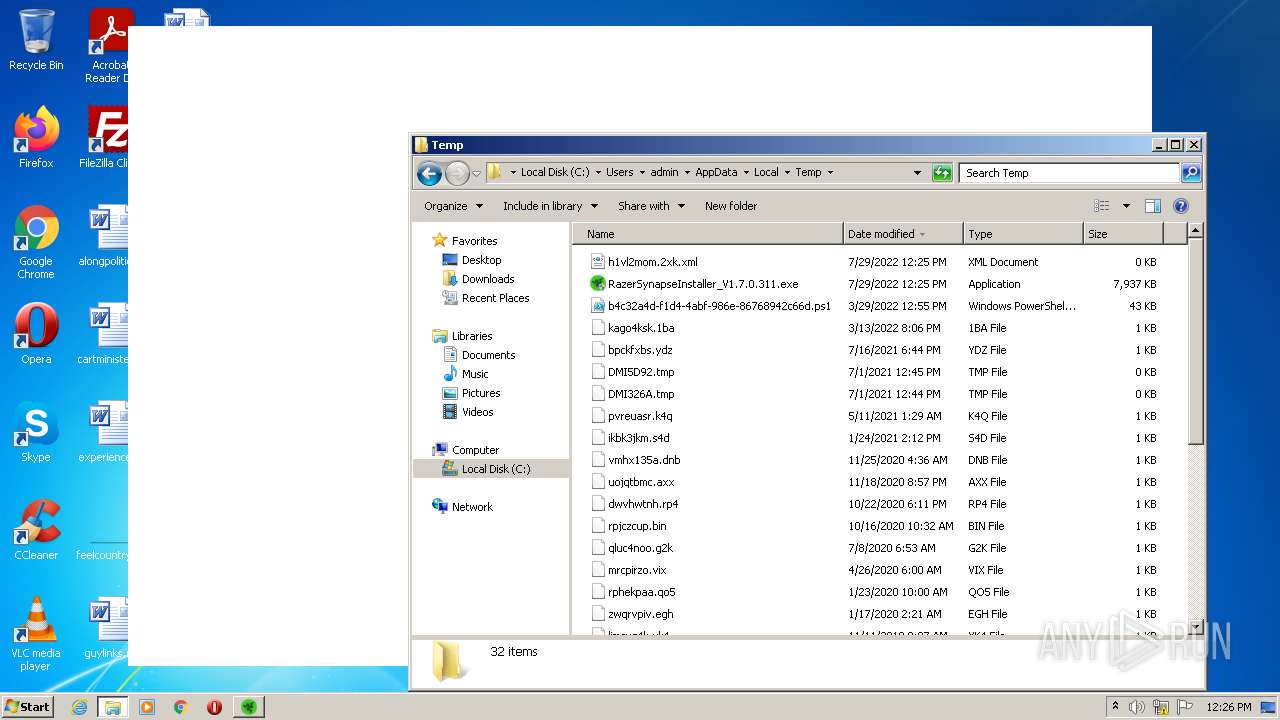
Task: Toggle the preview pane icon
Action: 1152,206
